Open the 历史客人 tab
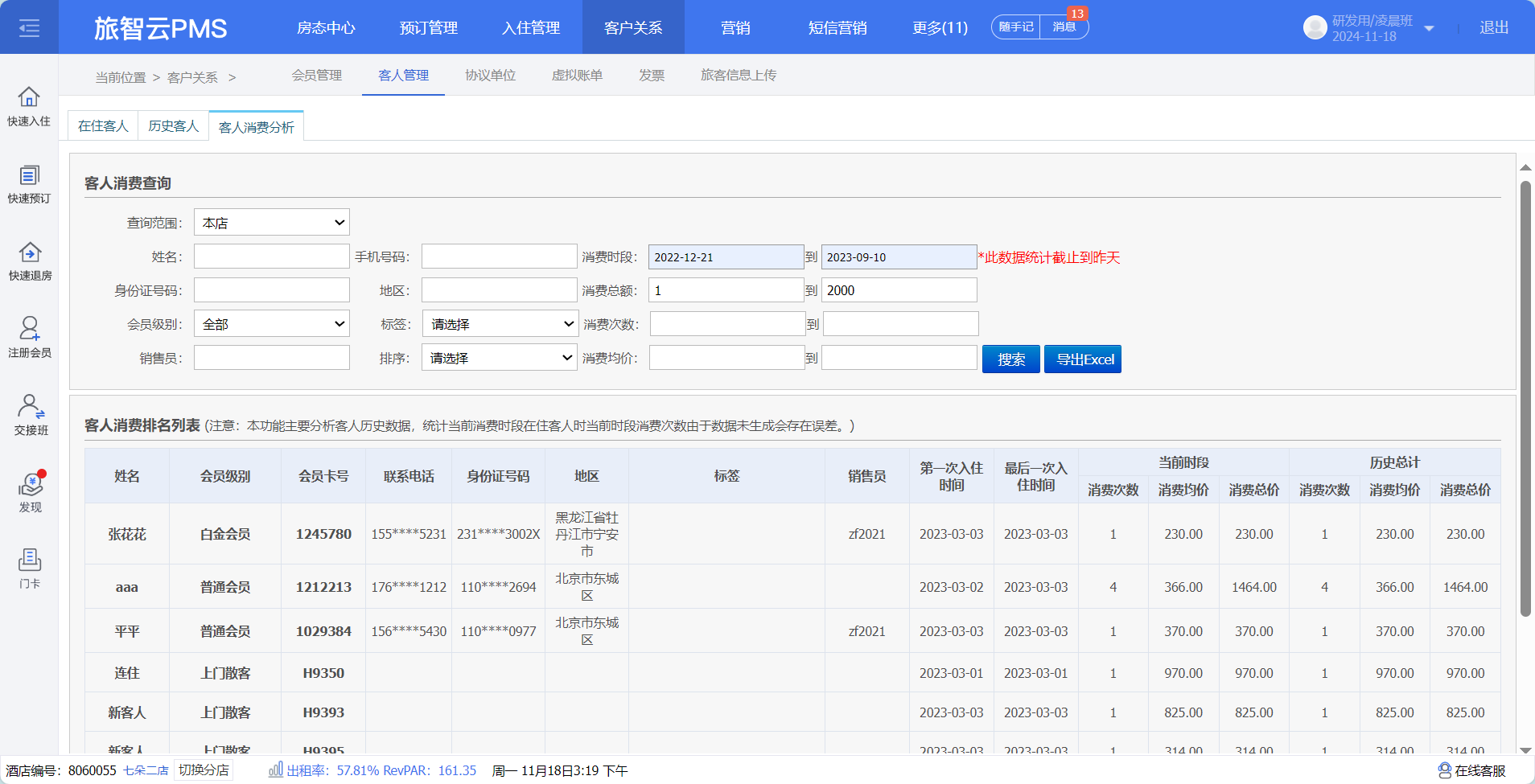 tap(173, 125)
